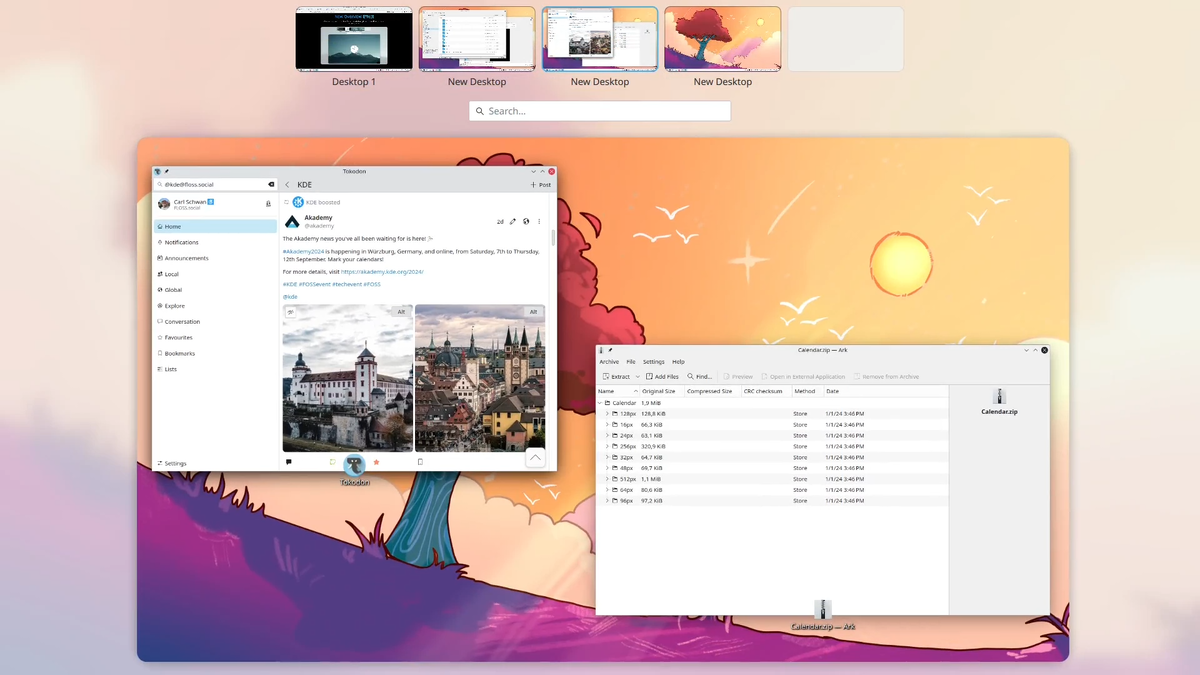1200x675 pixels.
Task: Open Bookmarks in Tokodon sidebar
Action: tap(215, 353)
